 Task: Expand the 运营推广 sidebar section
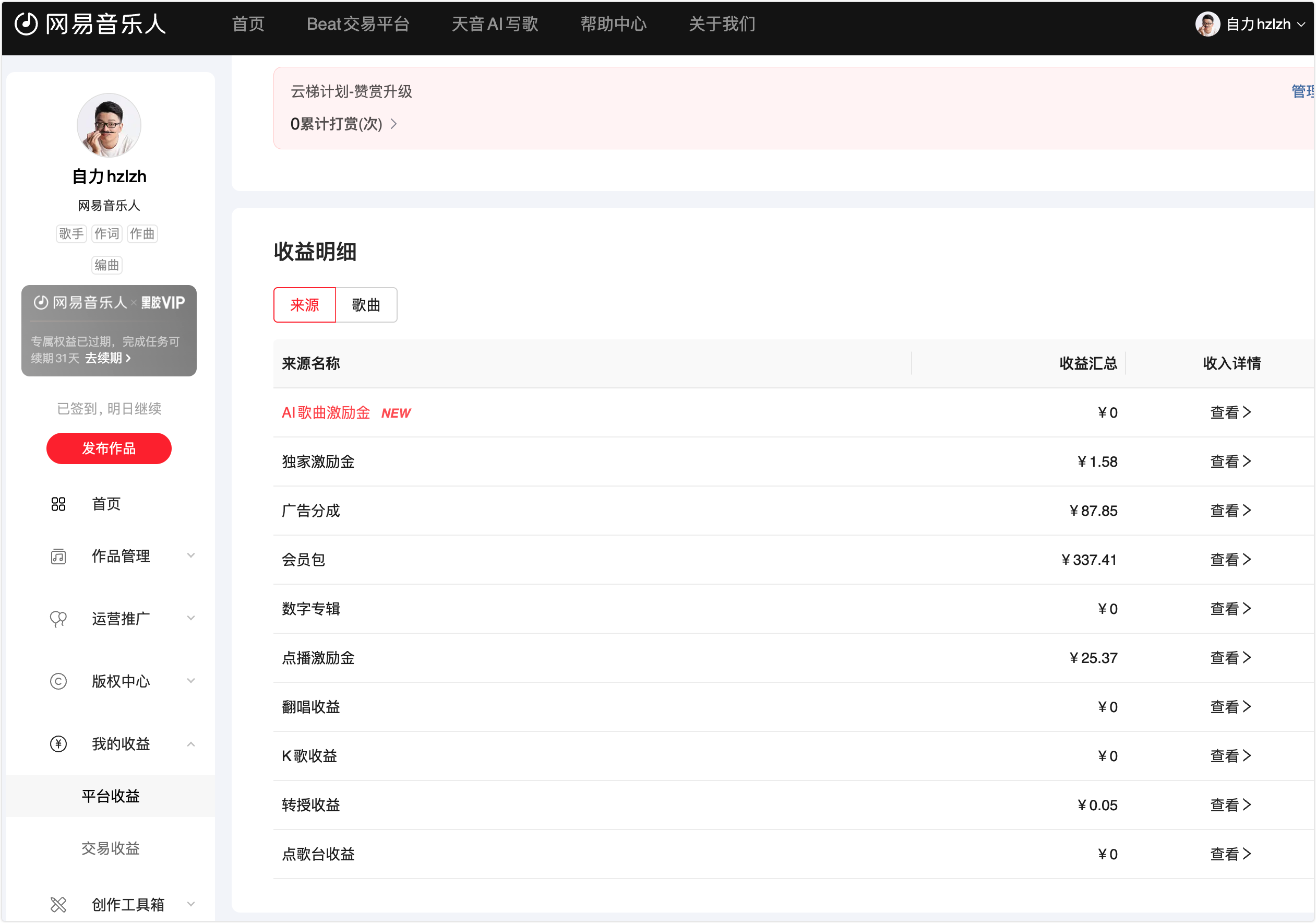click(191, 618)
